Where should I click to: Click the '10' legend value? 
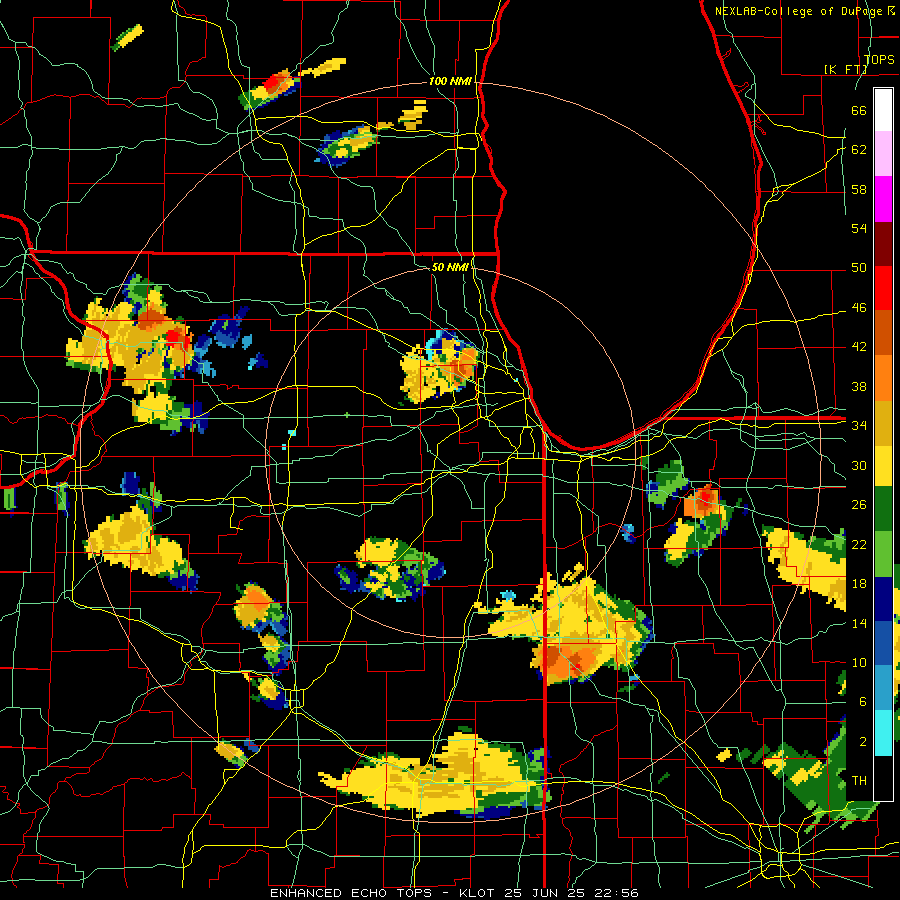[x=859, y=662]
